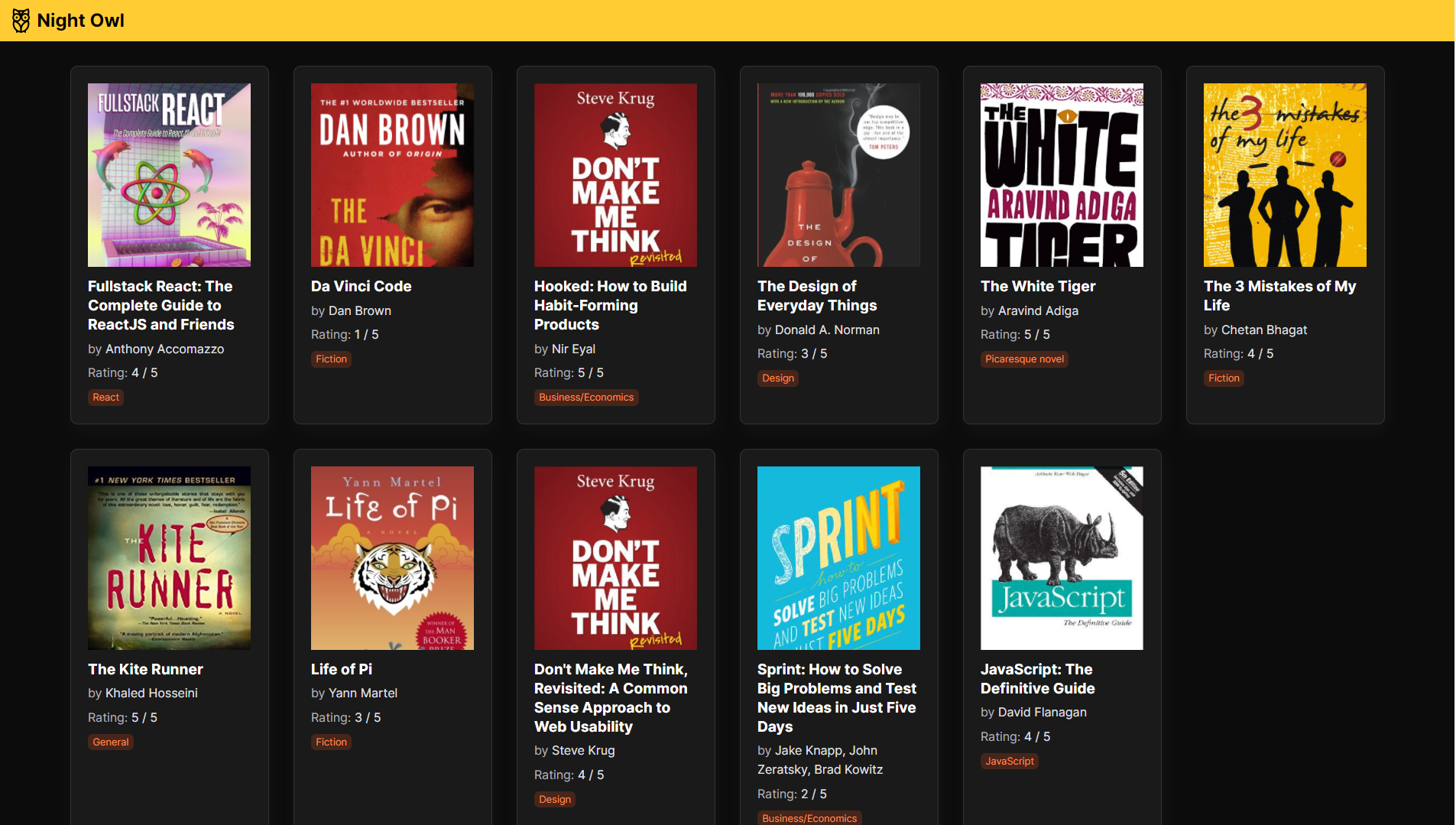The image size is (1456, 825).
Task: Select Design tag under Design of Everyday Things
Action: coord(778,378)
